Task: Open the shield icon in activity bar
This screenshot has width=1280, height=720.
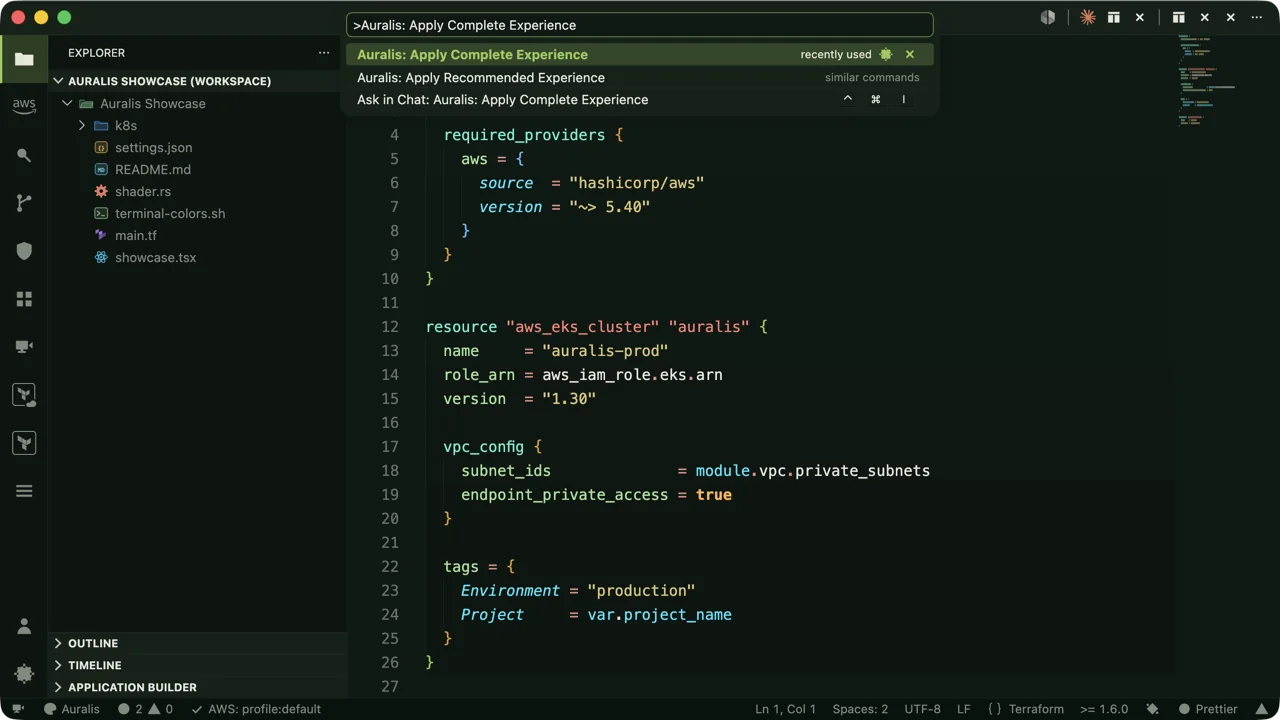Action: pyautogui.click(x=24, y=251)
